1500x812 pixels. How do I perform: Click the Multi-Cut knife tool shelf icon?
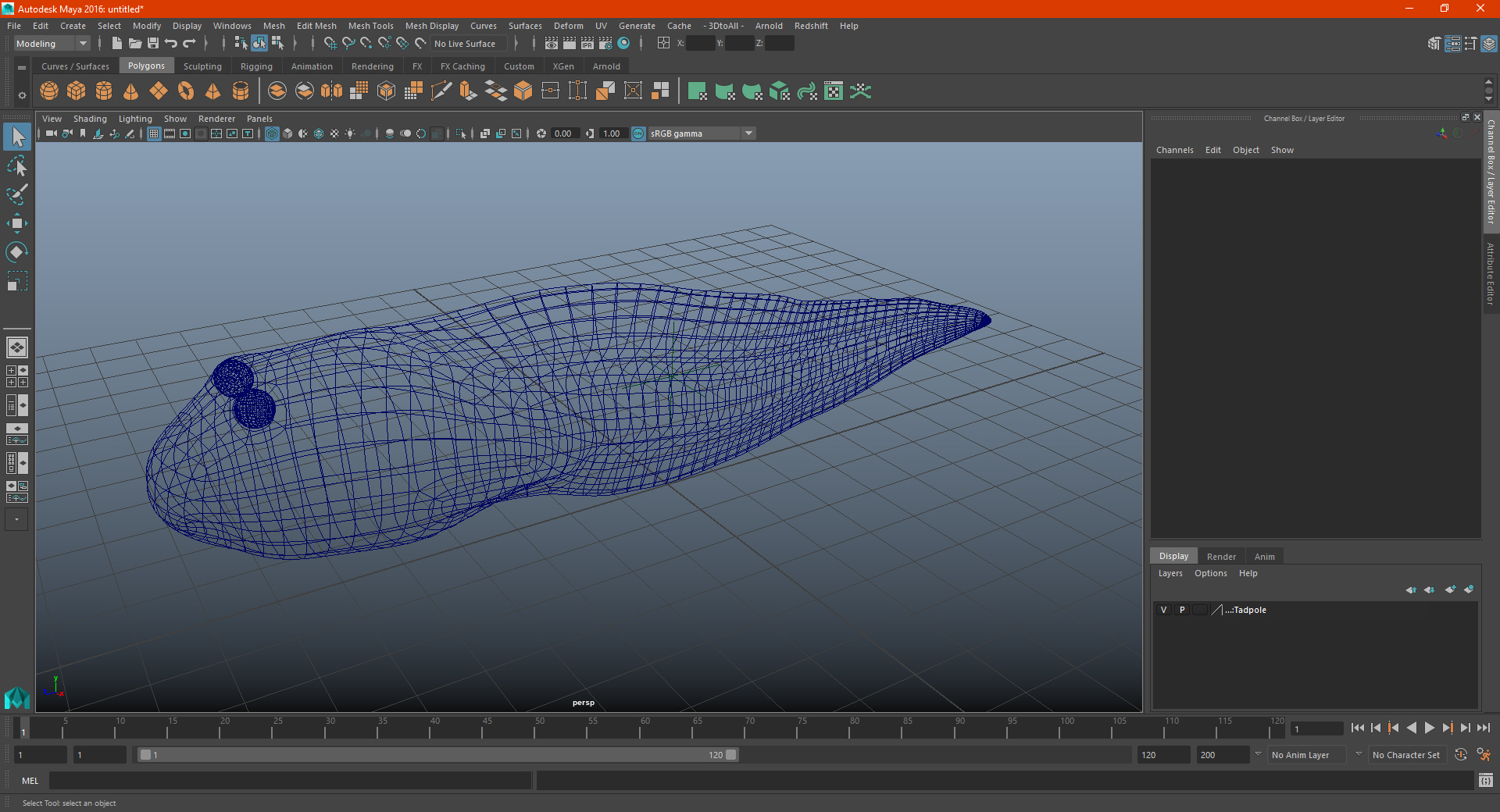[441, 91]
